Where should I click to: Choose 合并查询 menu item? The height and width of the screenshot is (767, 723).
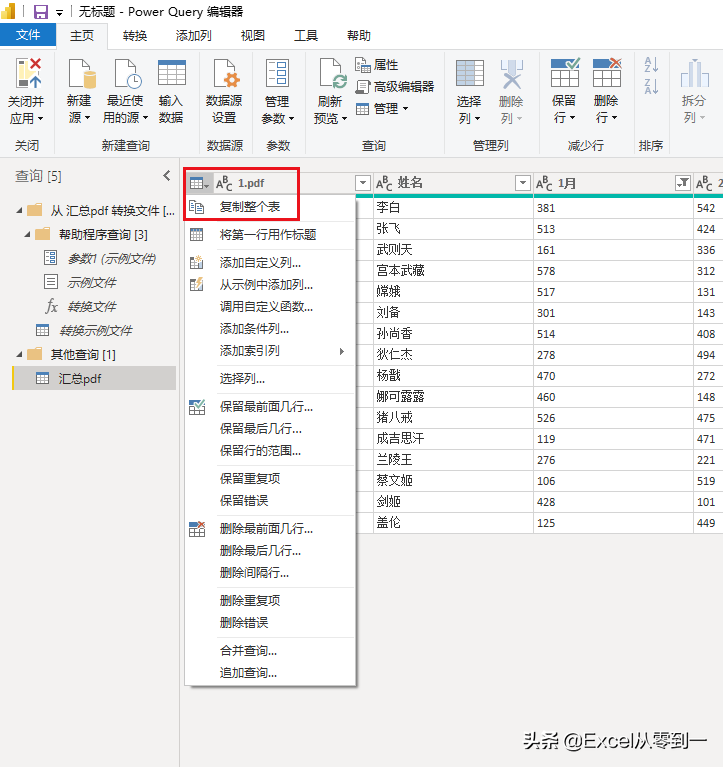(x=270, y=651)
